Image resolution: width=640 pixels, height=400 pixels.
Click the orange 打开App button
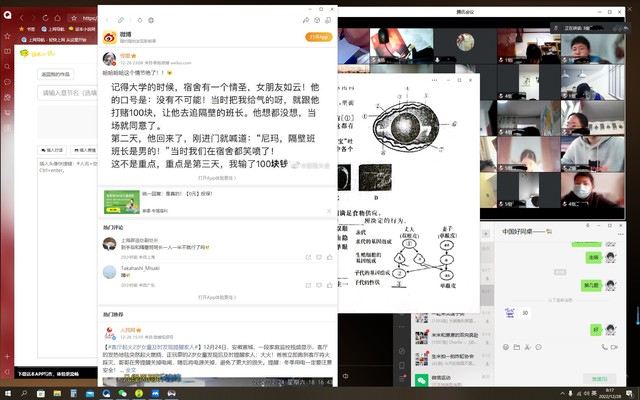tap(319, 37)
